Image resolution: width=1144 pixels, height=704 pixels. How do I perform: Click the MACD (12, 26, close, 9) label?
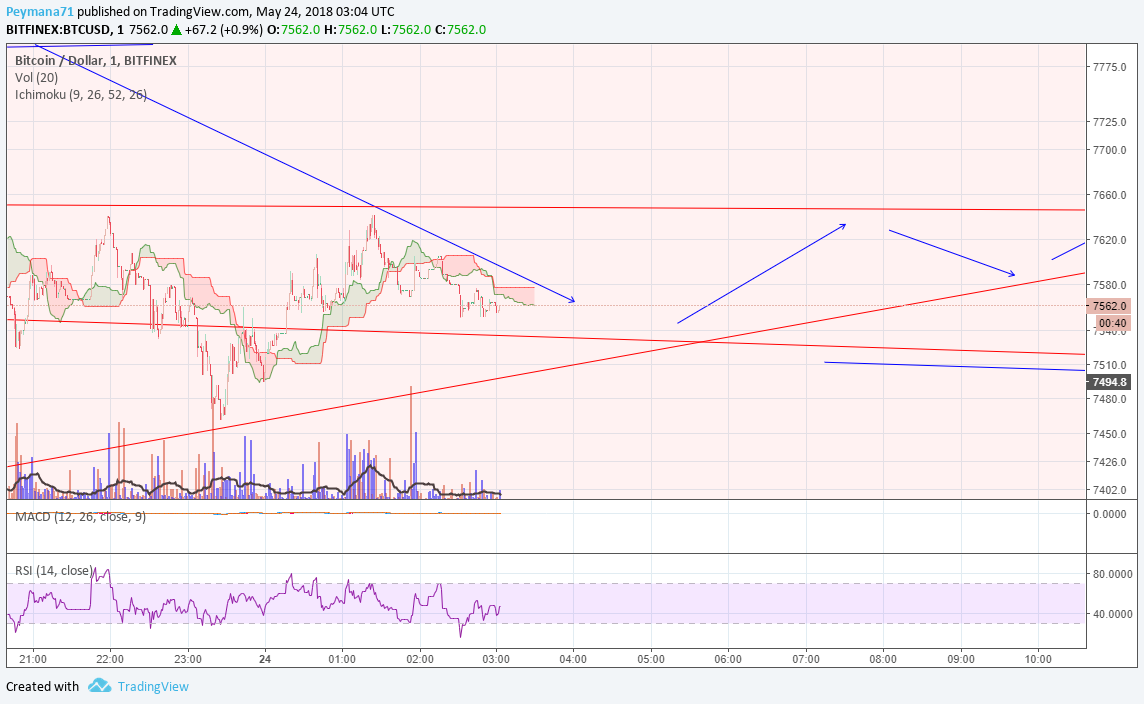(x=80, y=517)
